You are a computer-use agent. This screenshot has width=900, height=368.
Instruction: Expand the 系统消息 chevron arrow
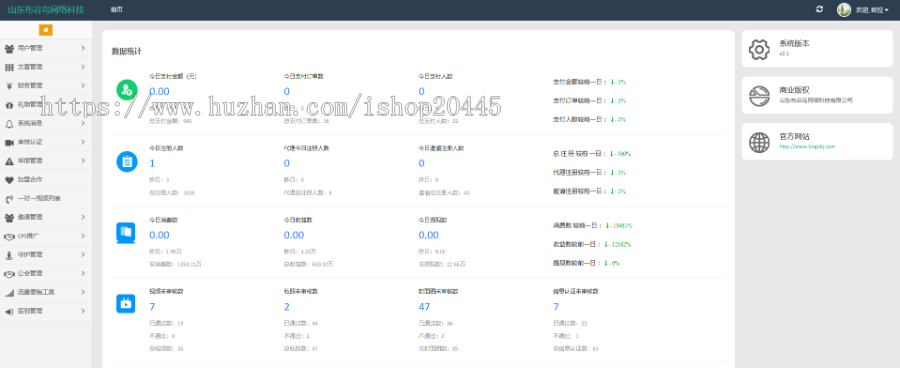(x=83, y=123)
